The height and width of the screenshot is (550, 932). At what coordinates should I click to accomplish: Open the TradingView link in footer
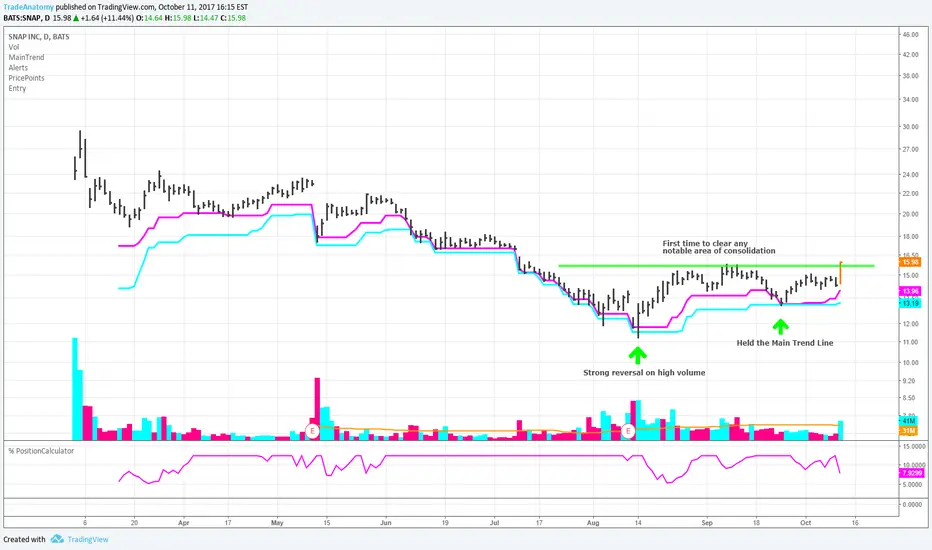pos(87,539)
